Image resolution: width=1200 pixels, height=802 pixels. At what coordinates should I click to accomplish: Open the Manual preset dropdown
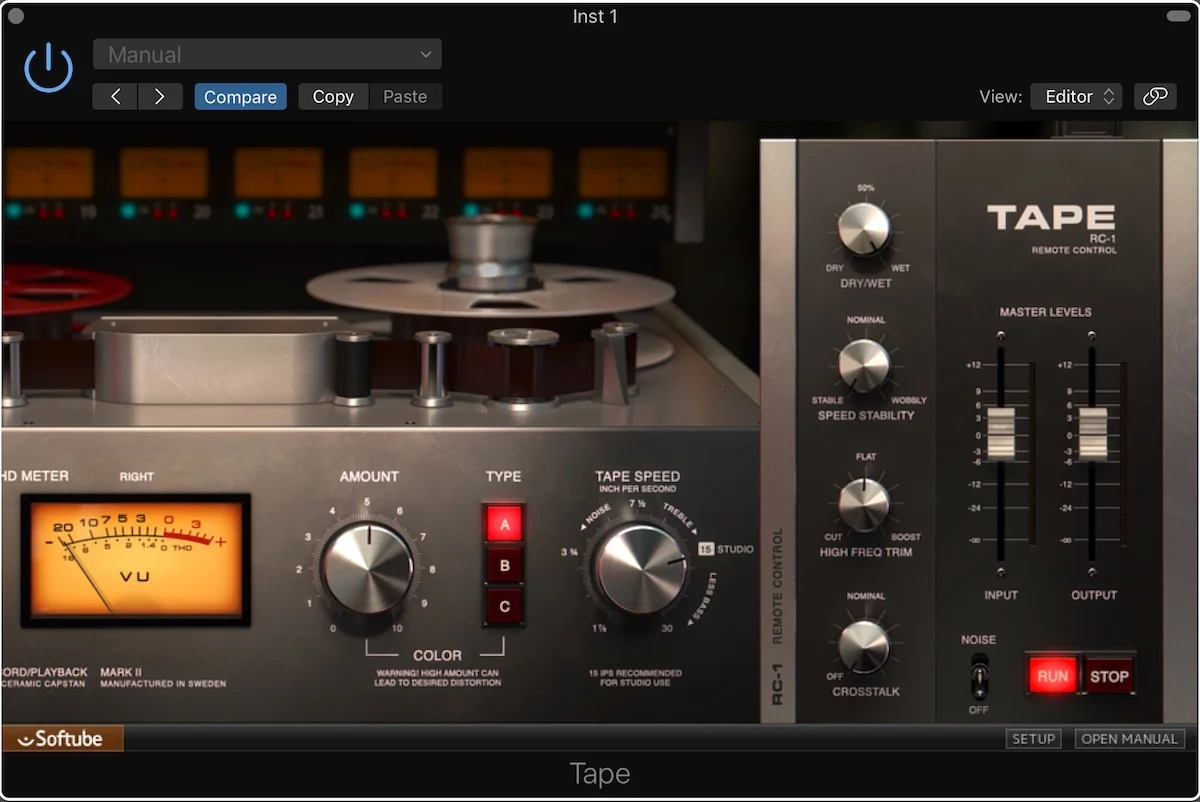(267, 55)
